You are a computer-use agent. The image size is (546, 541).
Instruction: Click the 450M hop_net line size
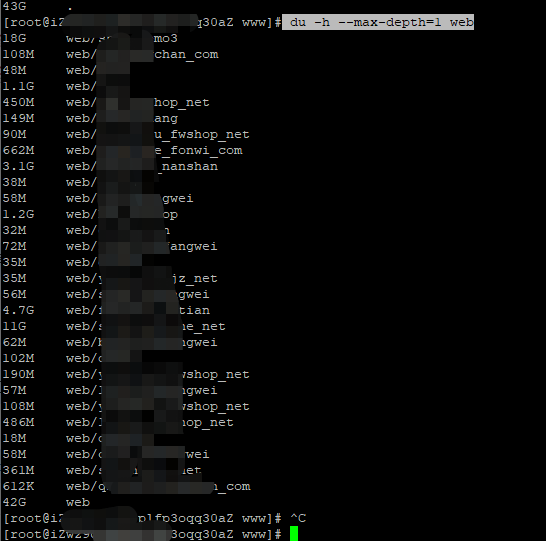click(18, 102)
